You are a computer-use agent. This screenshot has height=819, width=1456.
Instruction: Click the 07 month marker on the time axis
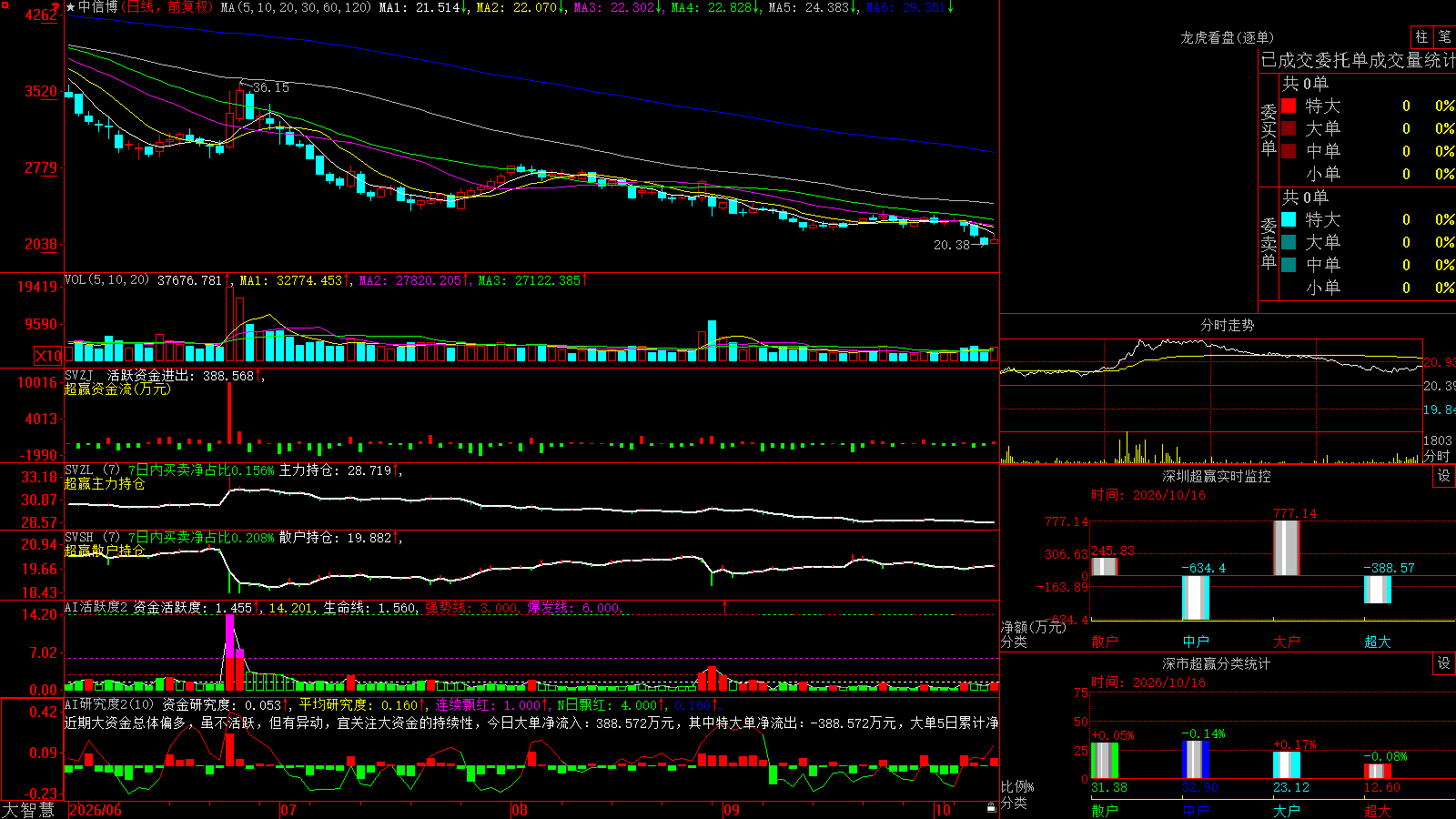[x=288, y=810]
